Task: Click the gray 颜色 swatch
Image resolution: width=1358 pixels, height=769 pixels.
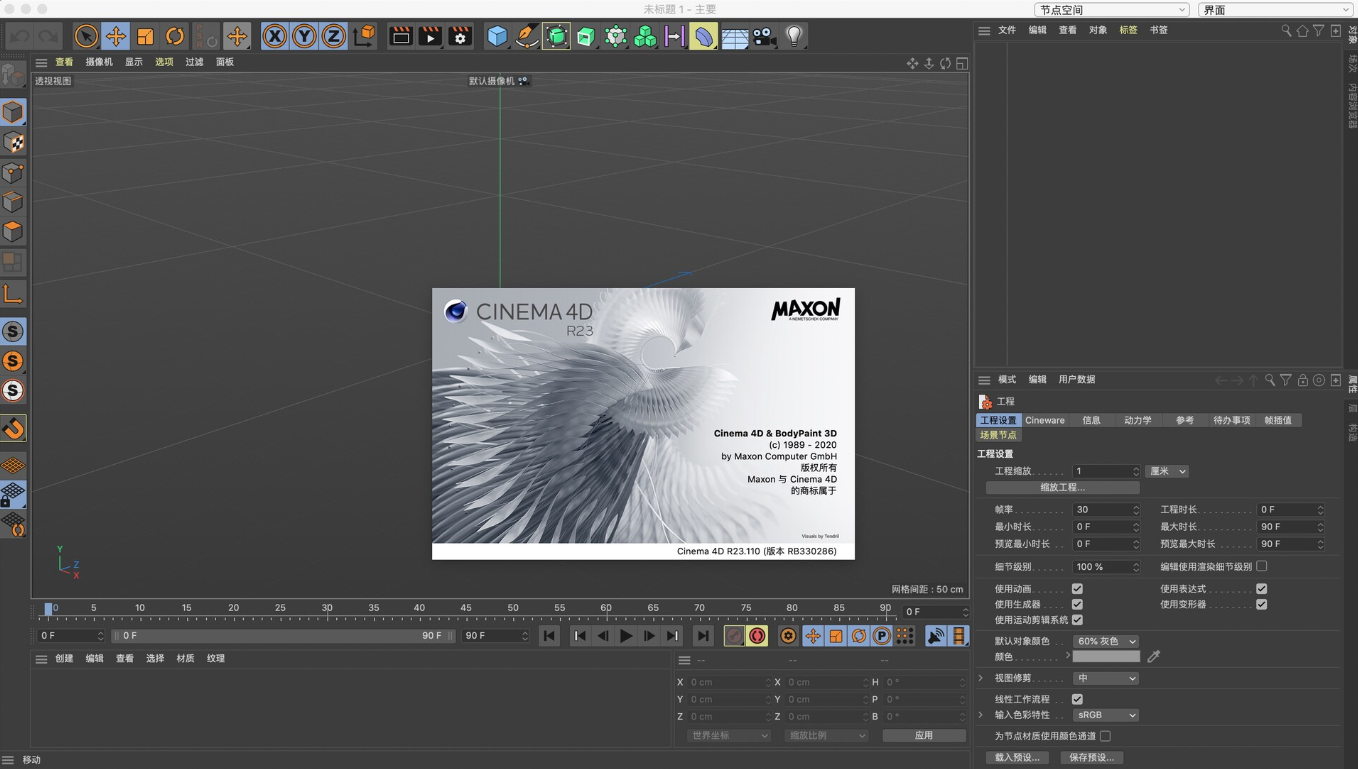Action: [1106, 657]
